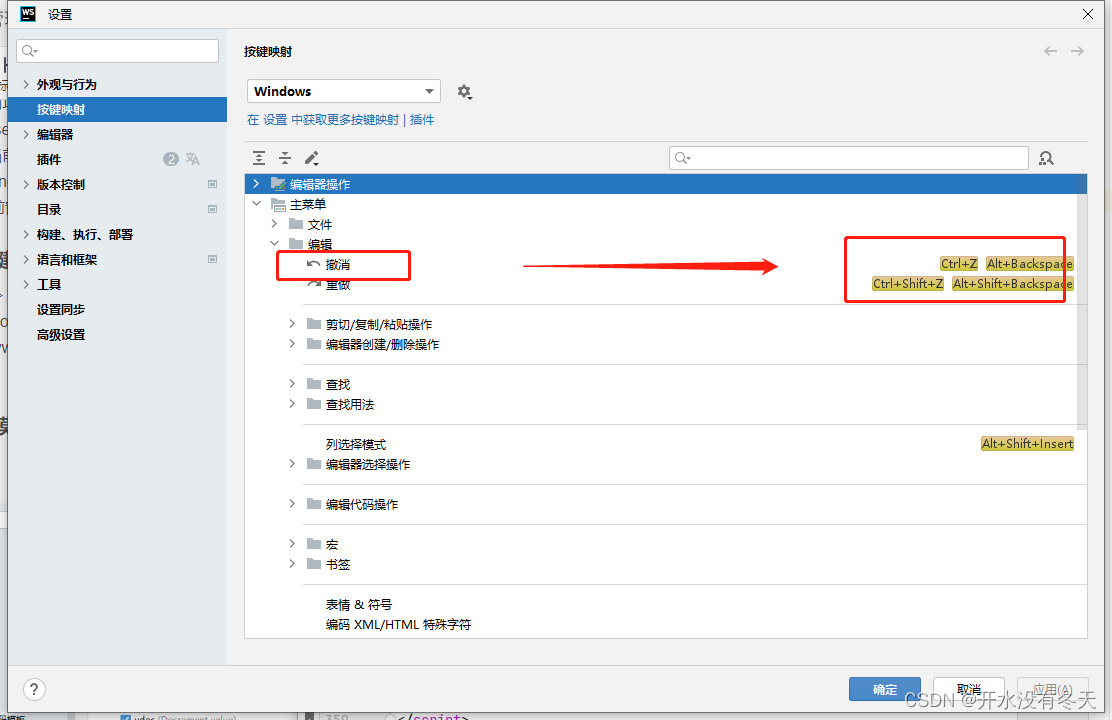Click the keymap list vertical scrollbar
The width and height of the screenshot is (1112, 720).
(1082, 301)
